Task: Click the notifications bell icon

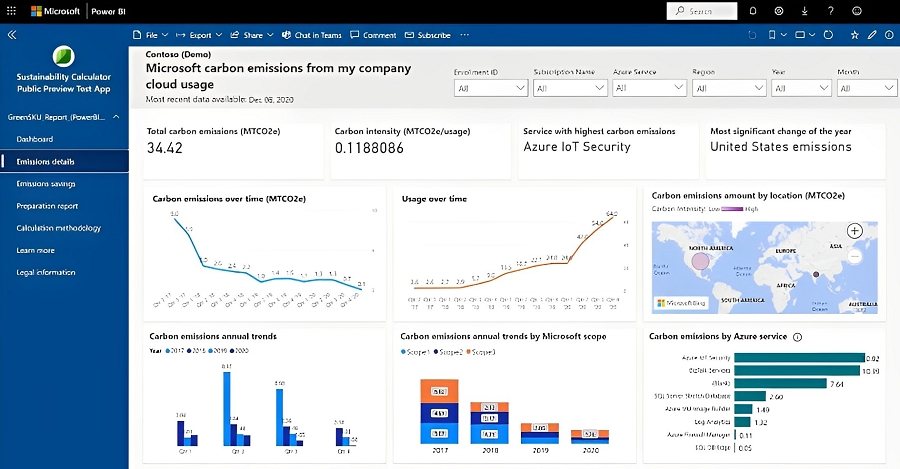Action: 752,11
